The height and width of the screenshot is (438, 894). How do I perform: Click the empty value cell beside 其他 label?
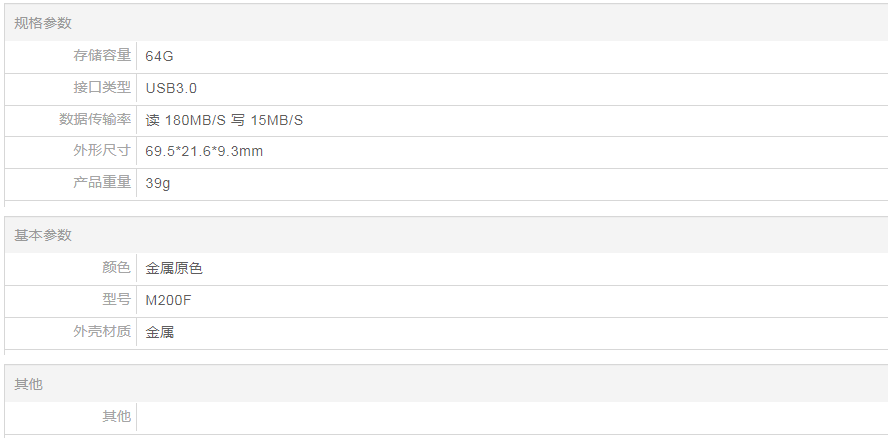[500, 416]
